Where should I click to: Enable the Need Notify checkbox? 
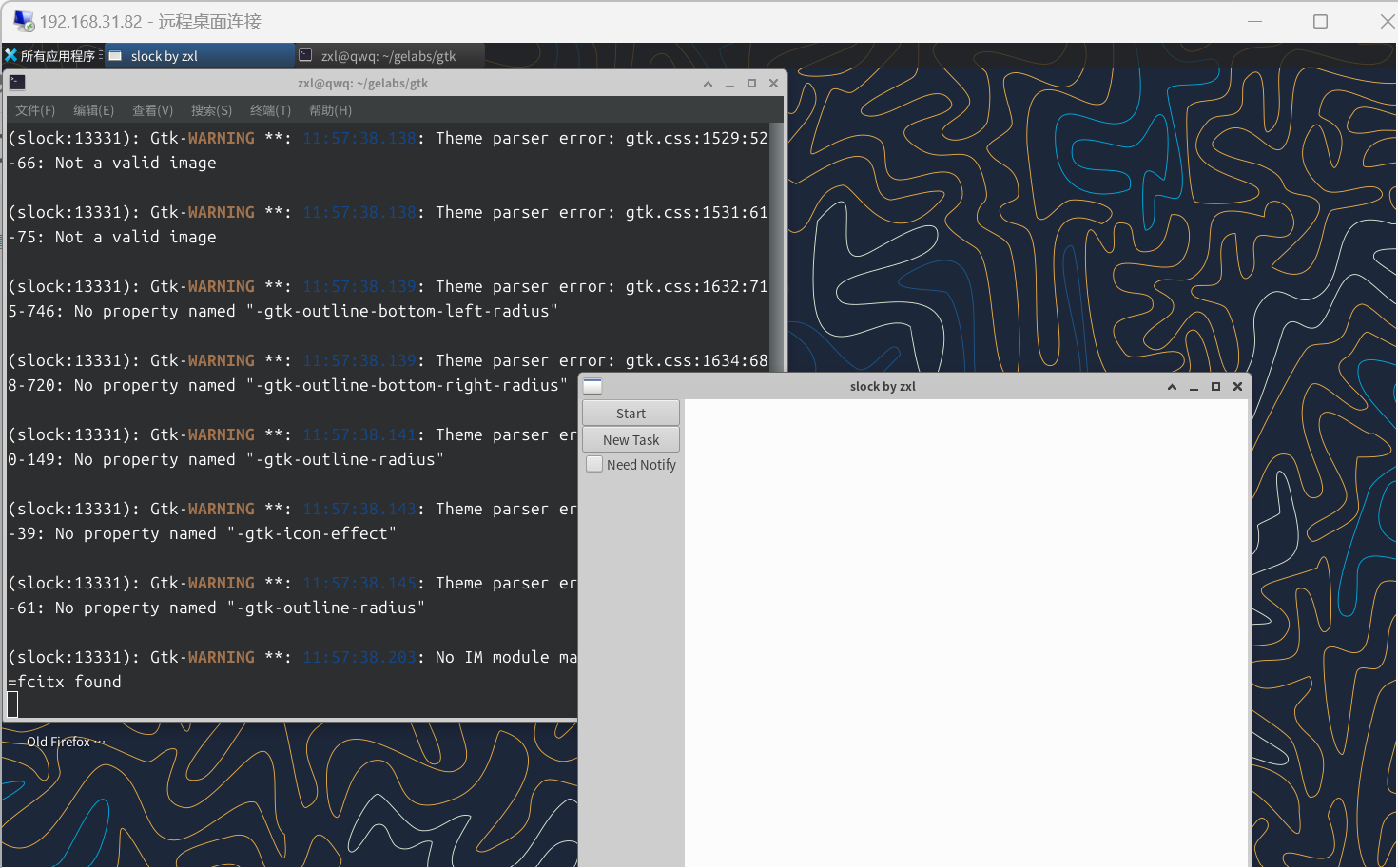point(594,464)
